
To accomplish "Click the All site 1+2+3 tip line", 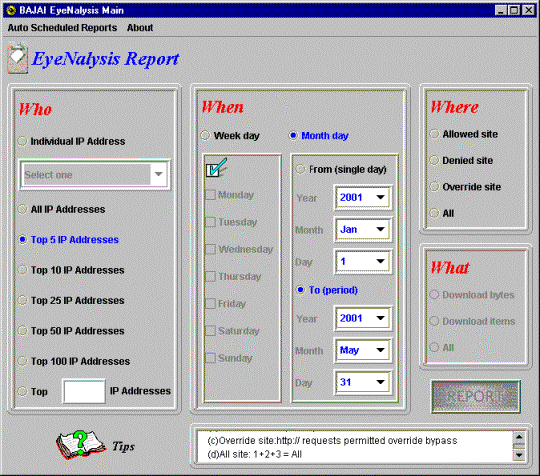I will [255, 454].
